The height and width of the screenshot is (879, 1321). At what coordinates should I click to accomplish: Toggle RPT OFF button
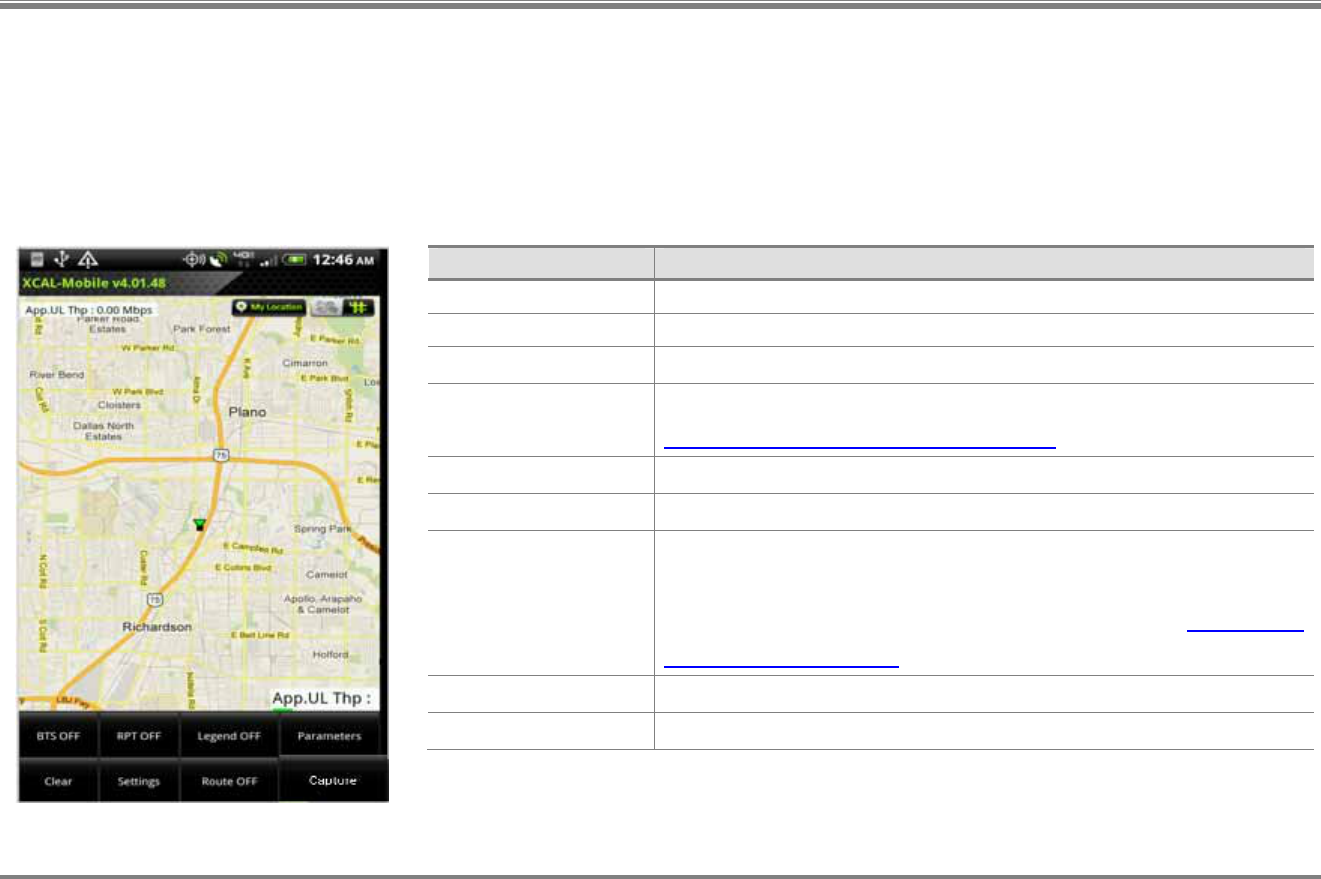[x=139, y=737]
